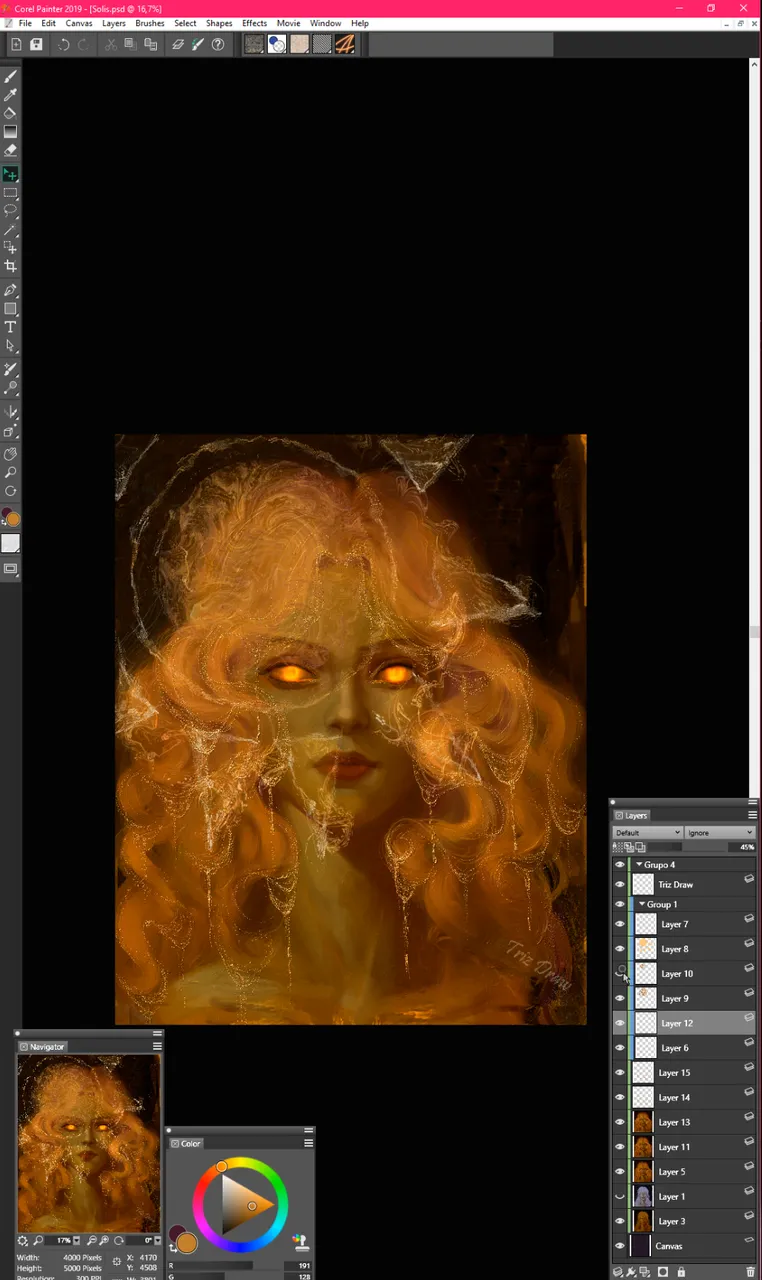Toggle visibility of Triz Draw layer
Screen dimensions: 762x1280
pyautogui.click(x=619, y=885)
